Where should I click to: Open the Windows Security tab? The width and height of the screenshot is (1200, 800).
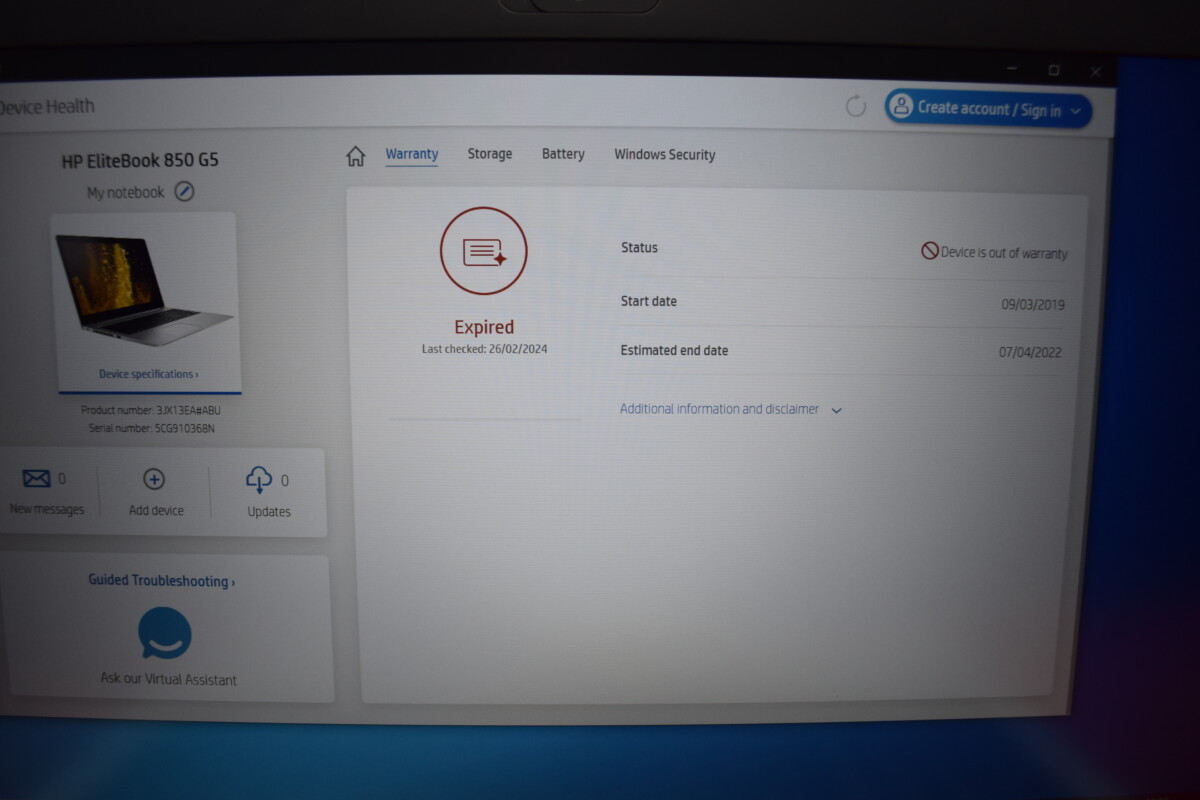point(665,155)
